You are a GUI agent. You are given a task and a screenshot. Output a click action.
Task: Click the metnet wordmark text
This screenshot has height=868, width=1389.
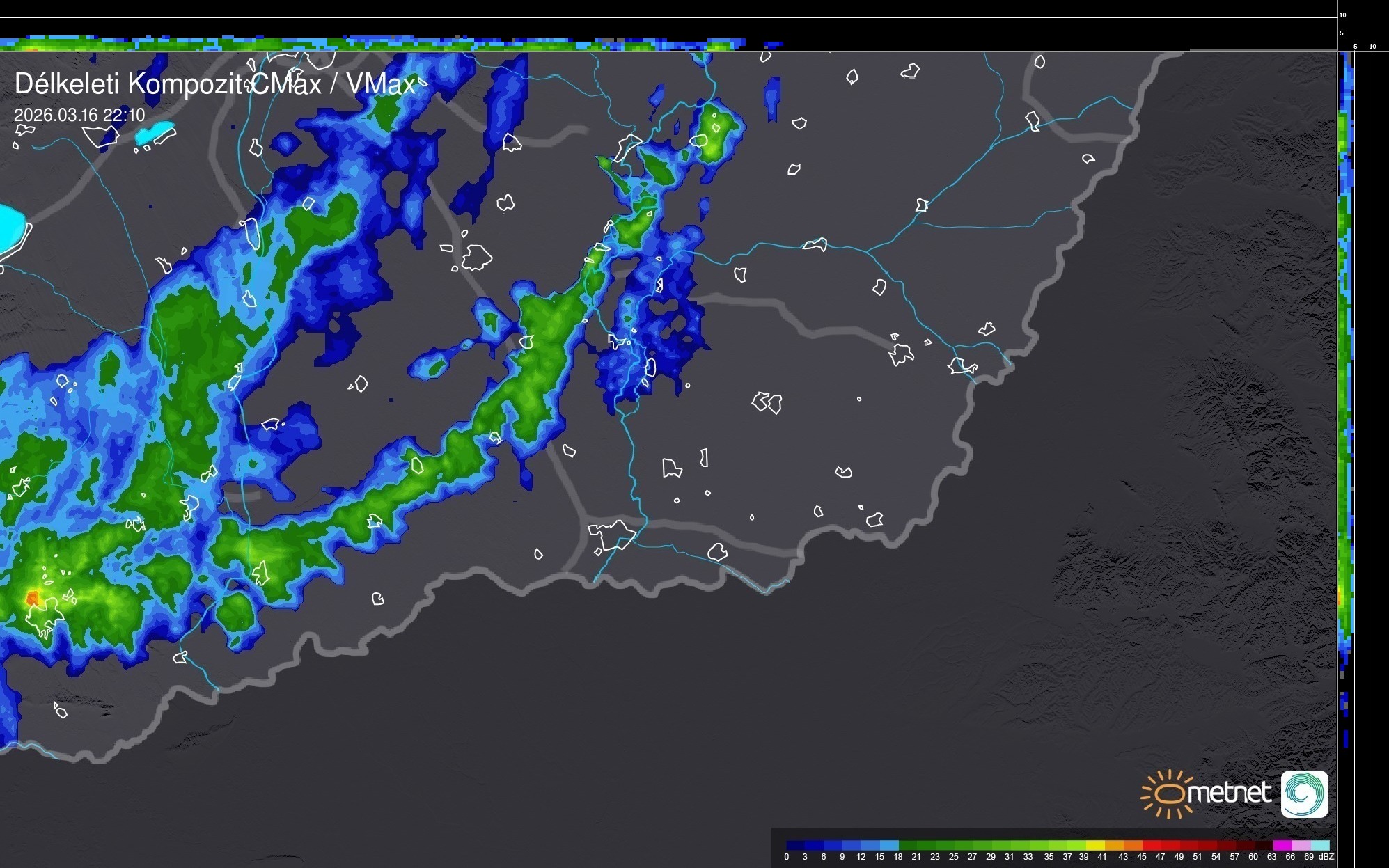[1230, 793]
